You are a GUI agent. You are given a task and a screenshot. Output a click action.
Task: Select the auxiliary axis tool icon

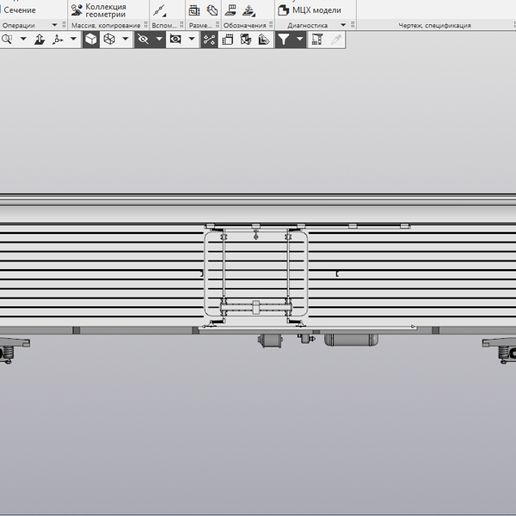159,10
